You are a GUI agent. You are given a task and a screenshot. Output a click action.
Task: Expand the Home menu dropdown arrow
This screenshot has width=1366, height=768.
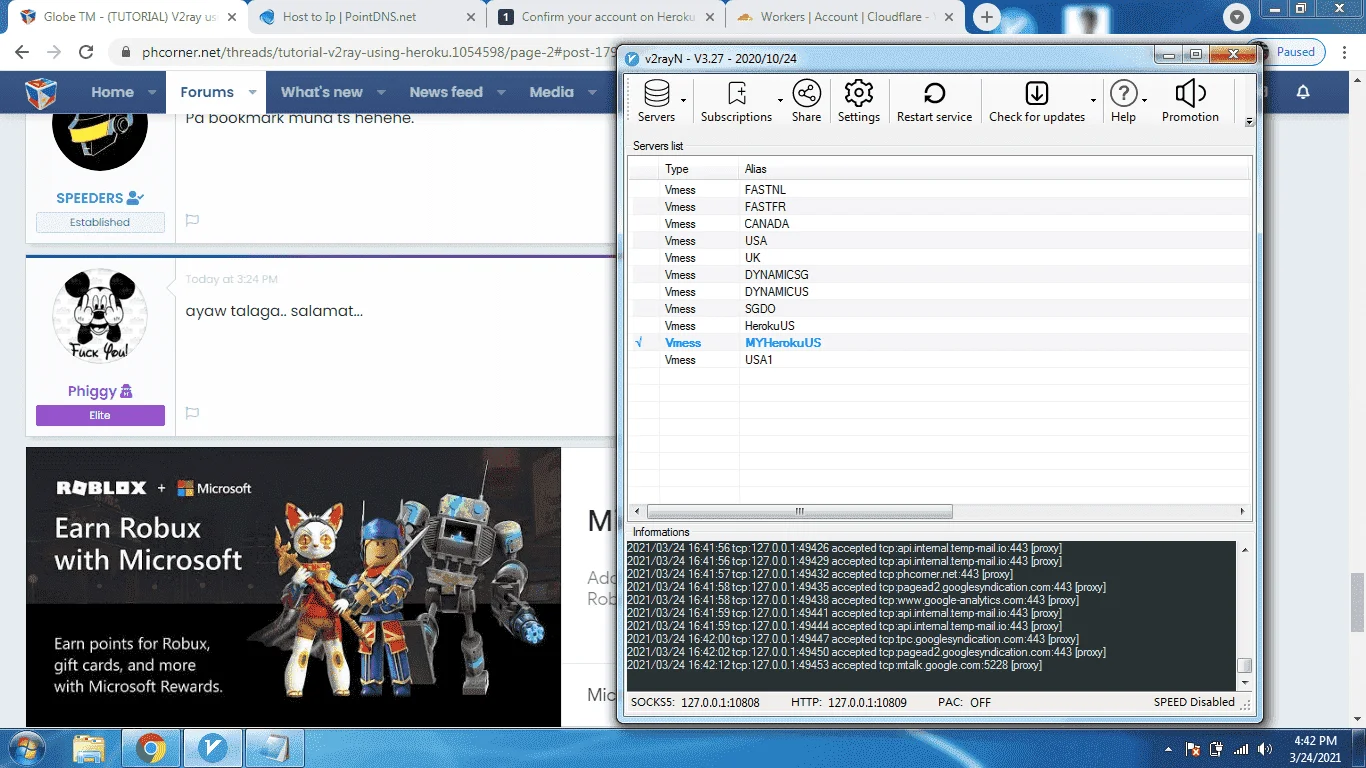(x=153, y=93)
